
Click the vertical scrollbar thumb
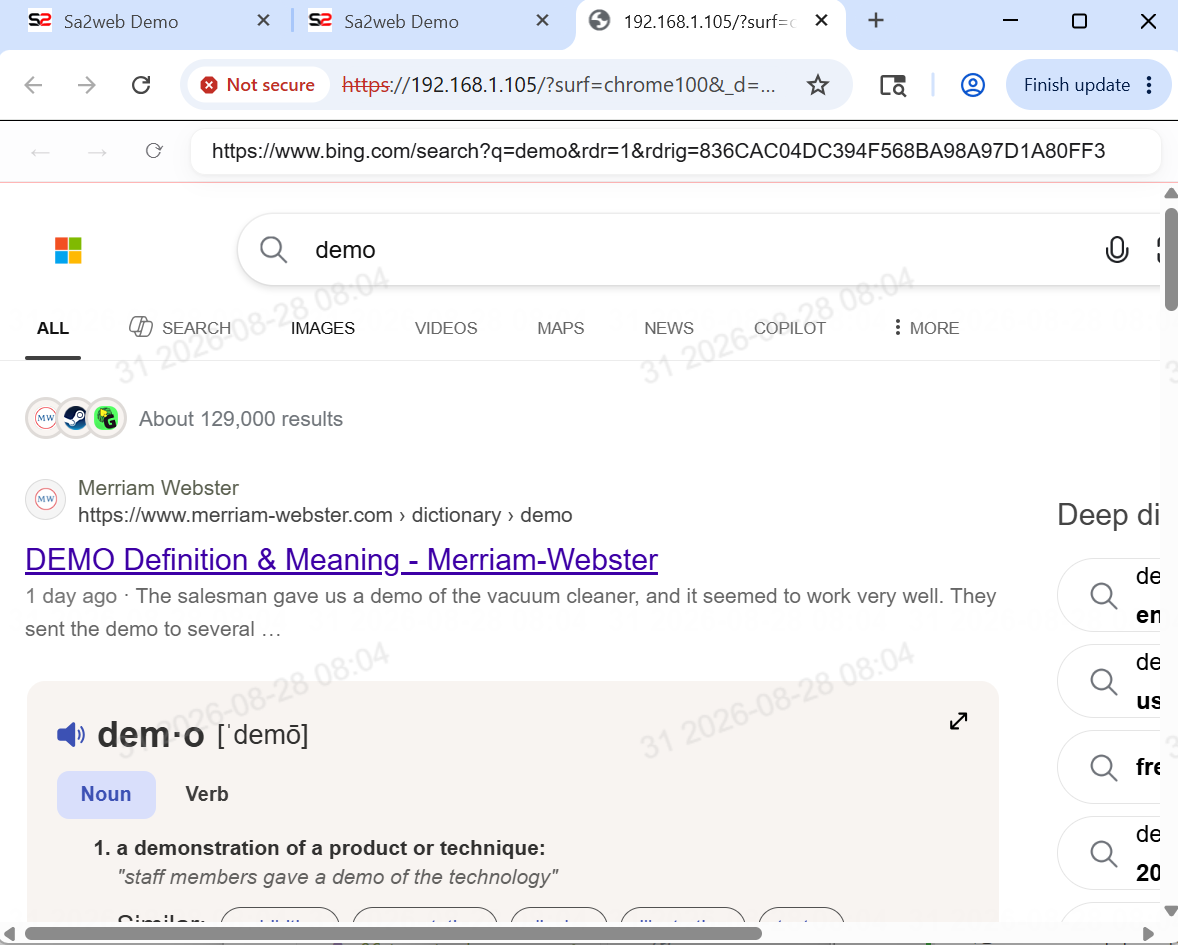[x=1171, y=258]
